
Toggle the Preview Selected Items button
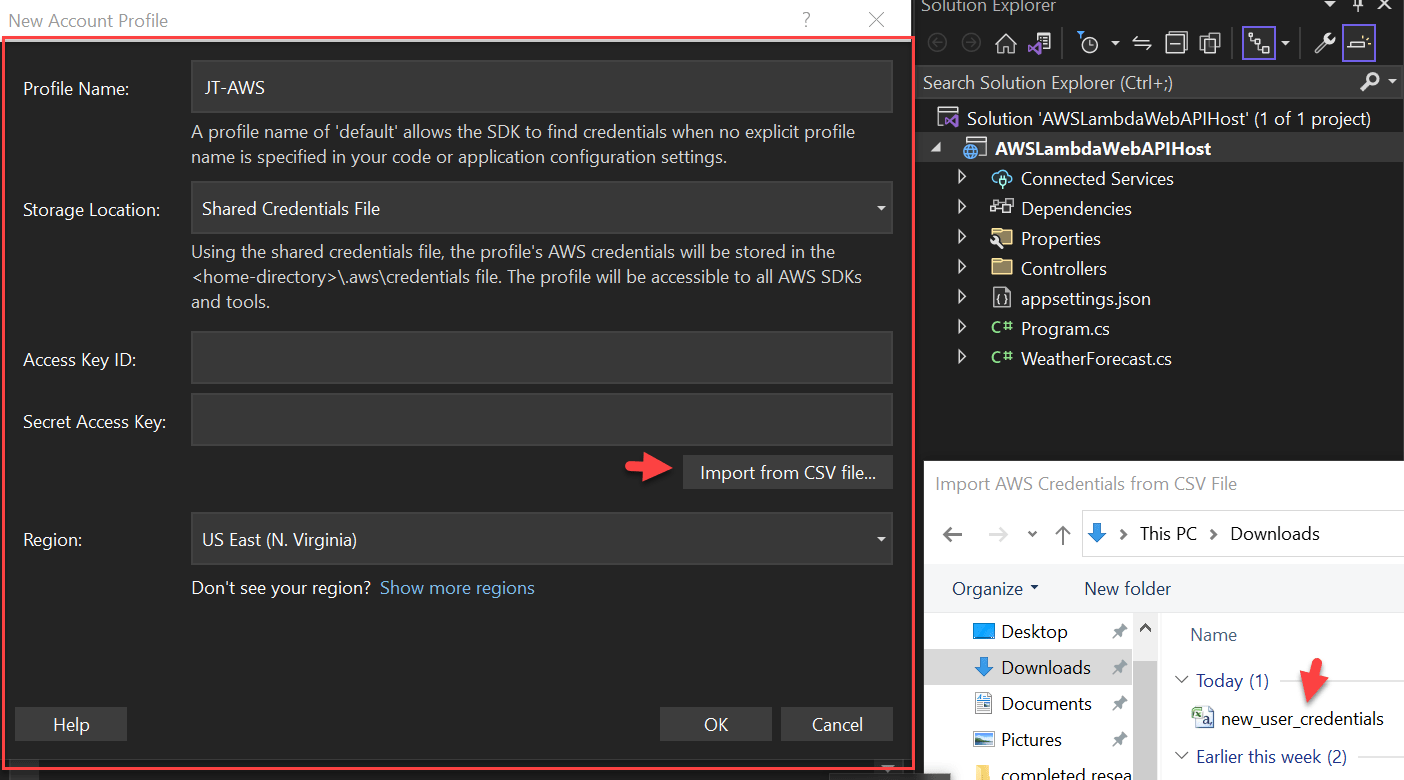click(x=1358, y=43)
